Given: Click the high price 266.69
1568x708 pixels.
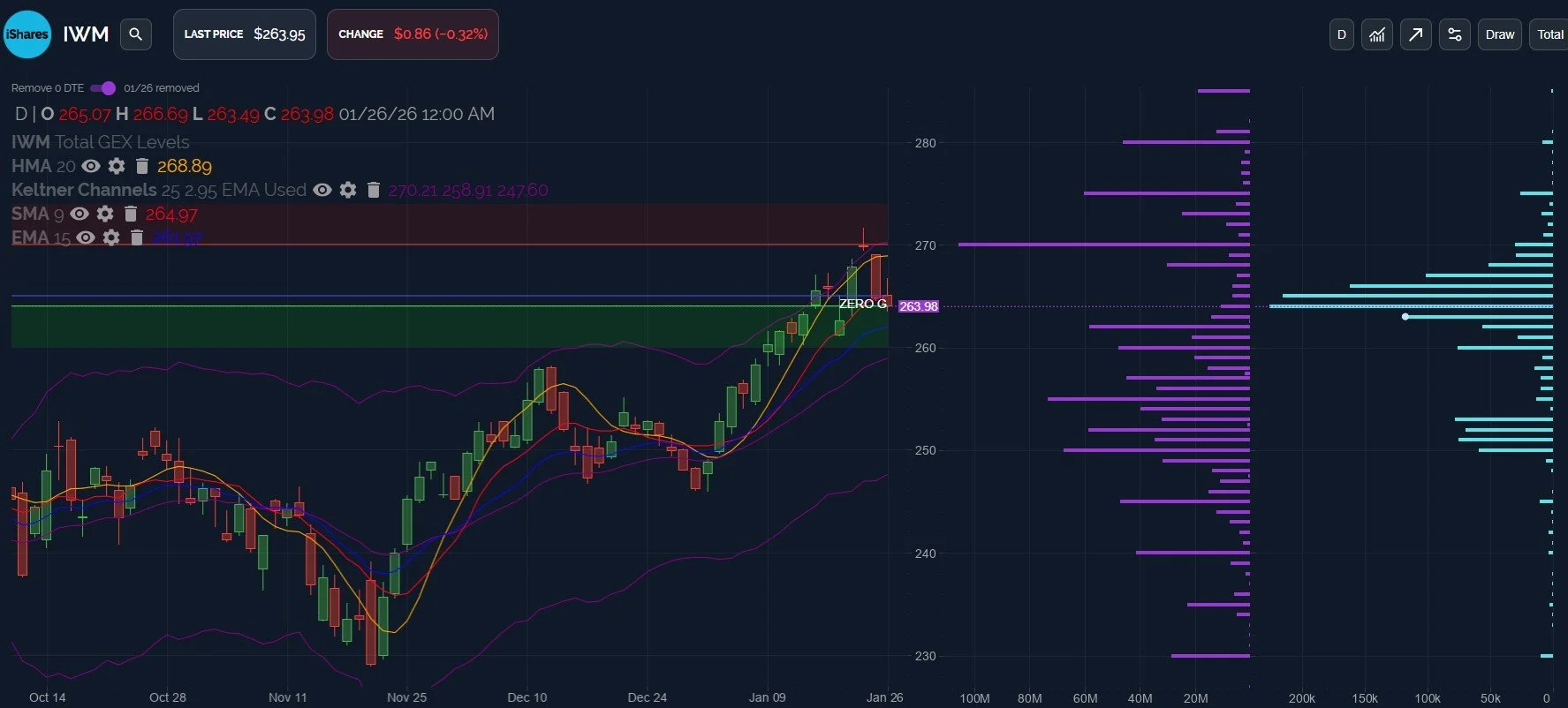Looking at the screenshot, I should pos(161,114).
